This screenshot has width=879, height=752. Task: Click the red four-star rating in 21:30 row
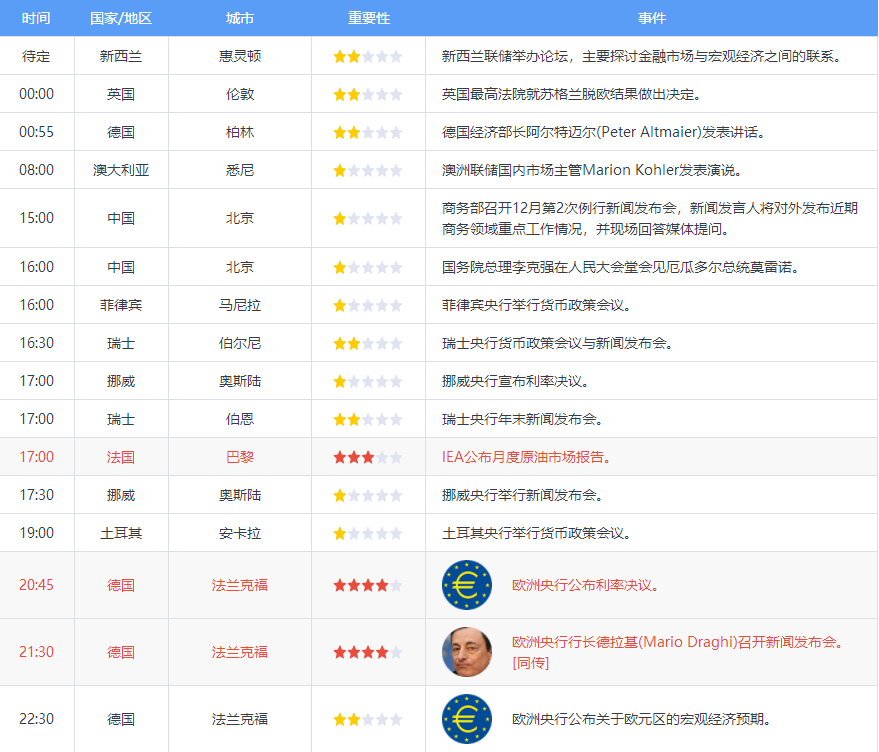coord(368,653)
